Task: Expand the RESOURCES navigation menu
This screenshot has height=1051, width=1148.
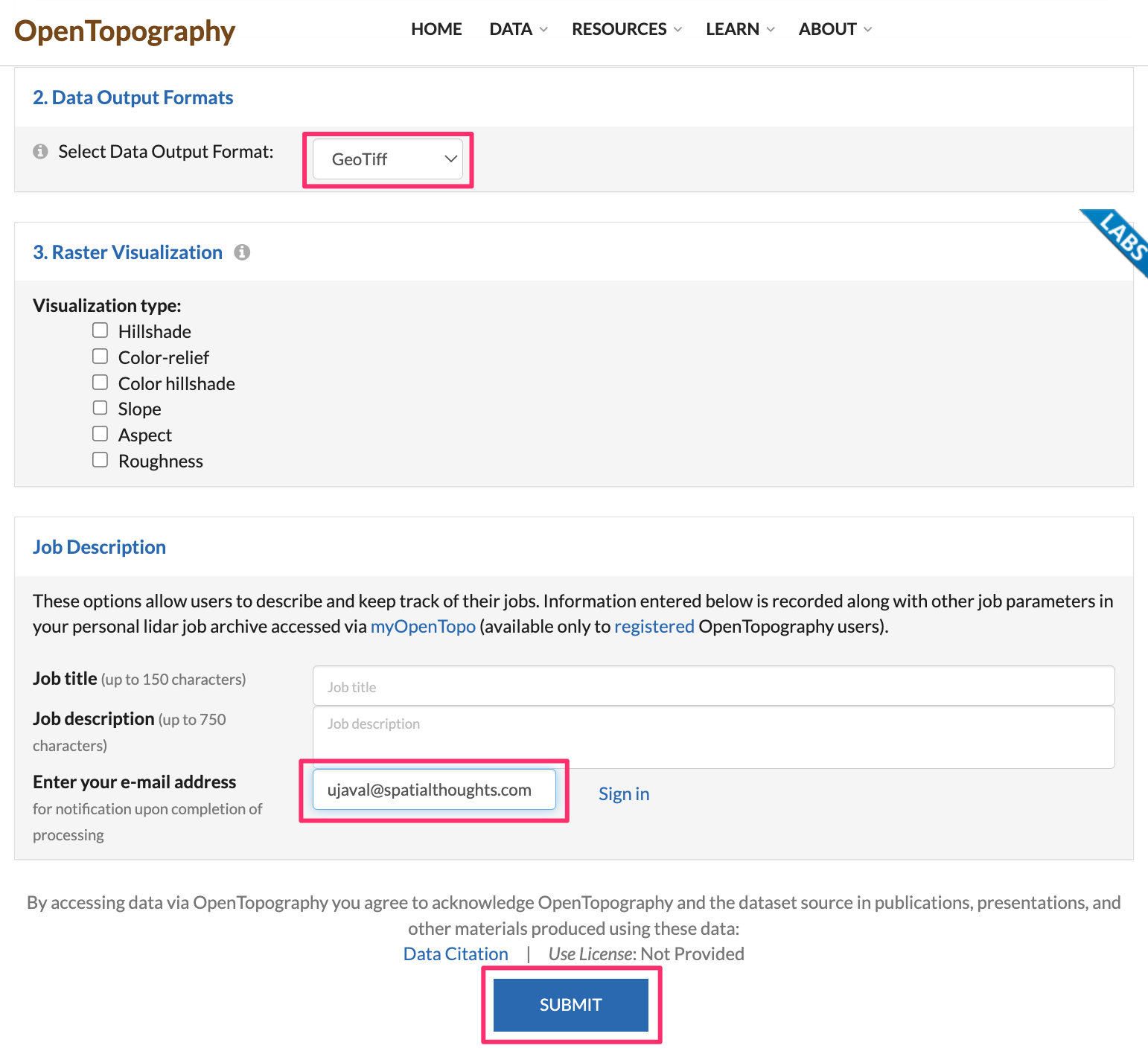Action: pyautogui.click(x=626, y=29)
